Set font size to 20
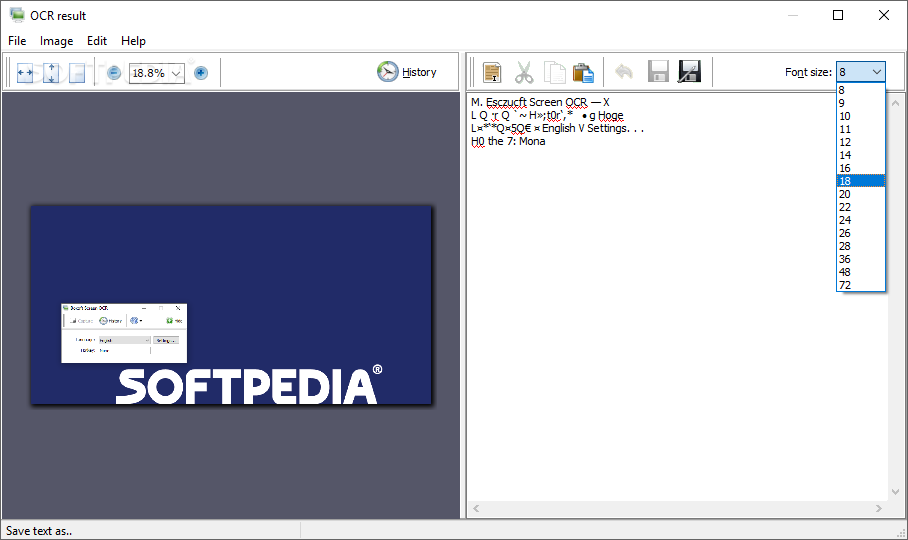This screenshot has width=908, height=540. (x=861, y=194)
